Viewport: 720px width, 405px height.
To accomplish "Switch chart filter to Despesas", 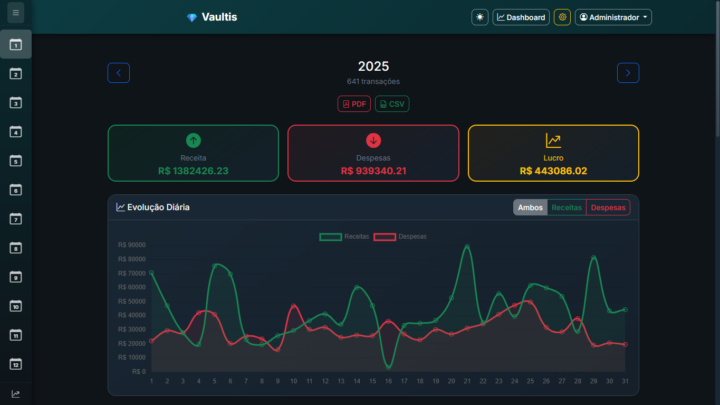I will point(608,207).
